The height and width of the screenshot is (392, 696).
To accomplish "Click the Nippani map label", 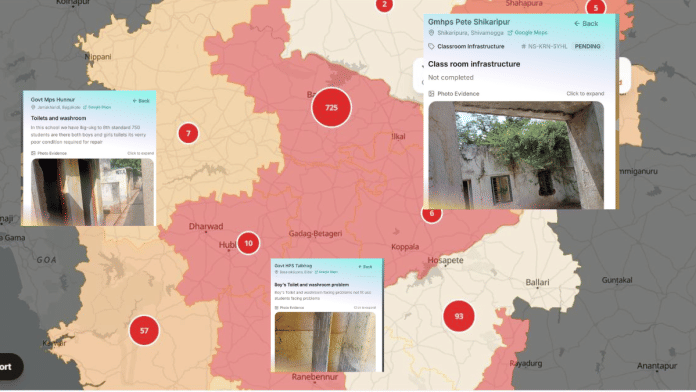I will (x=98, y=57).
